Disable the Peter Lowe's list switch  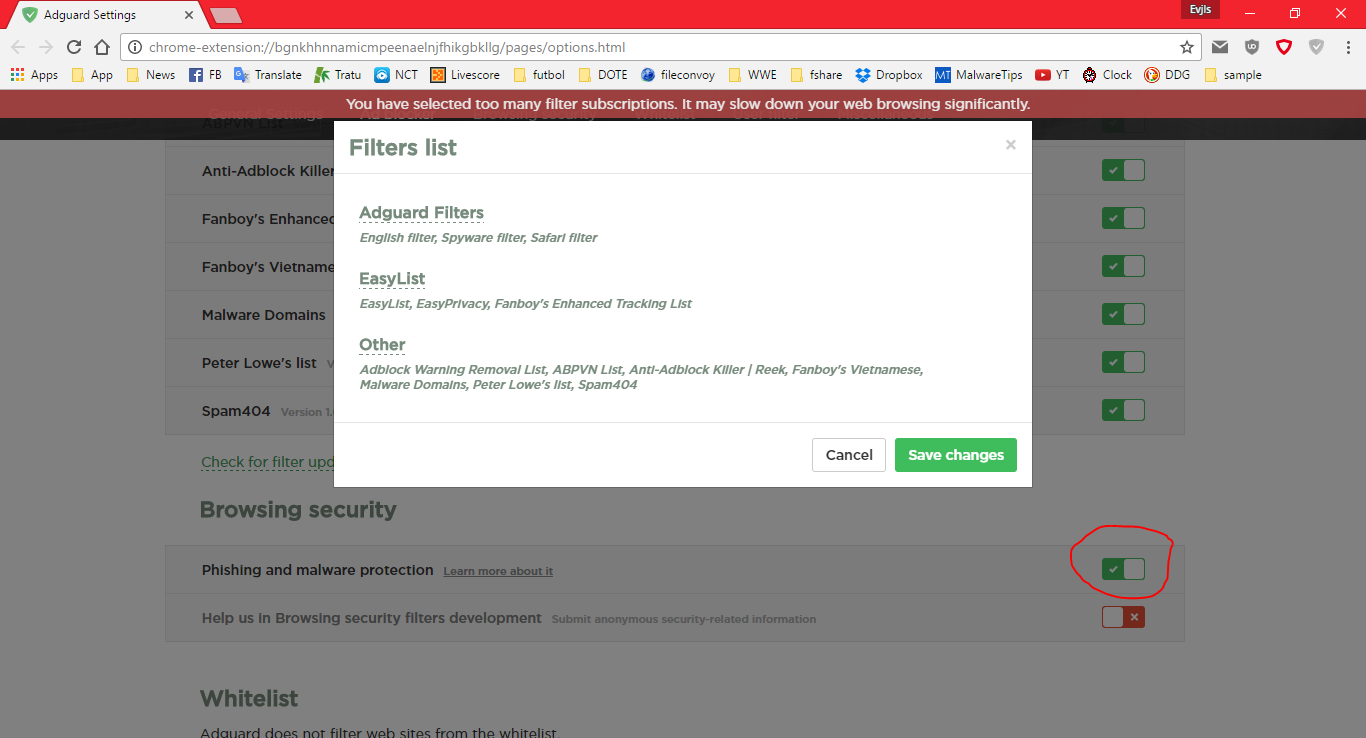(1123, 362)
